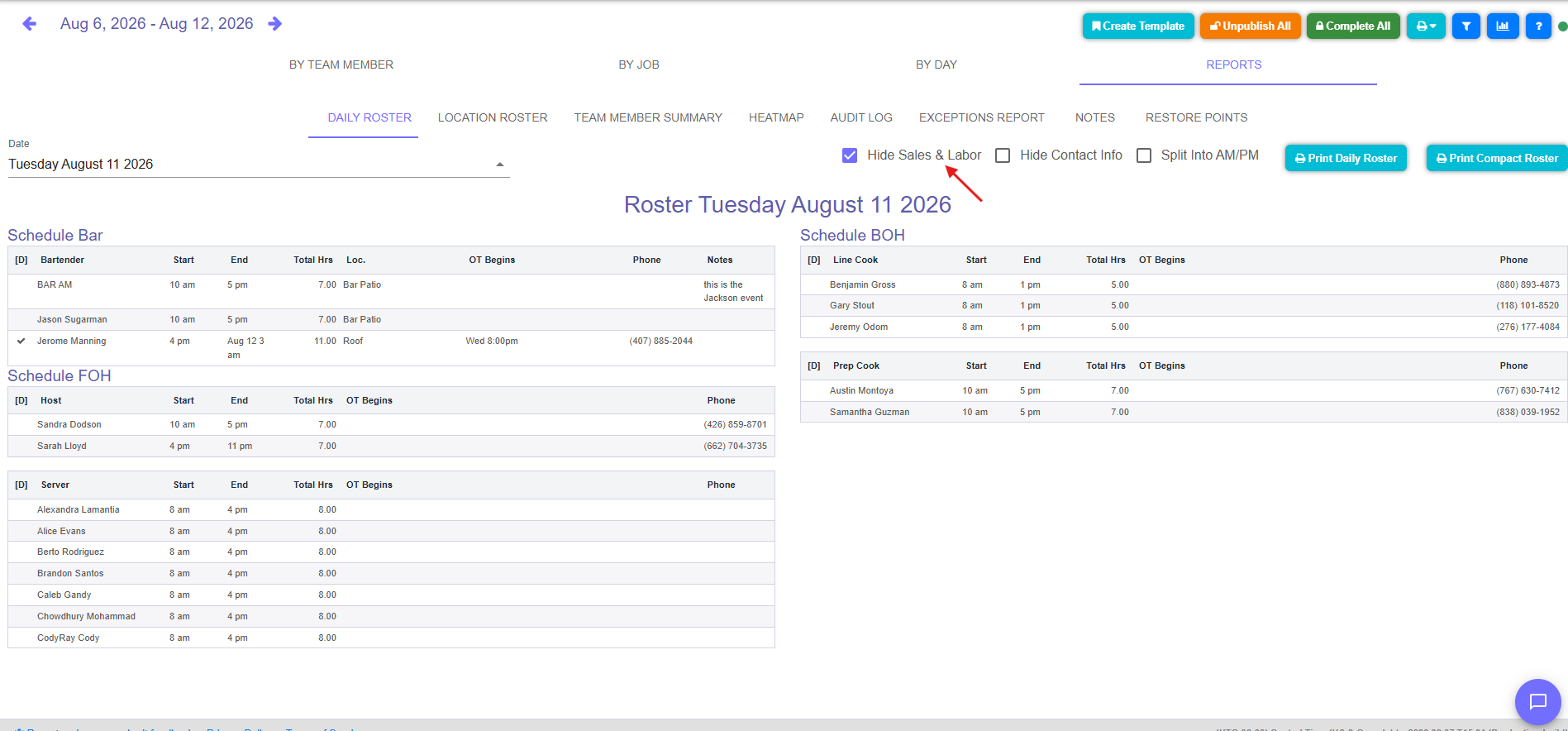The height and width of the screenshot is (731, 1568).
Task: Click the [D] marker in Server header
Action: coord(21,485)
